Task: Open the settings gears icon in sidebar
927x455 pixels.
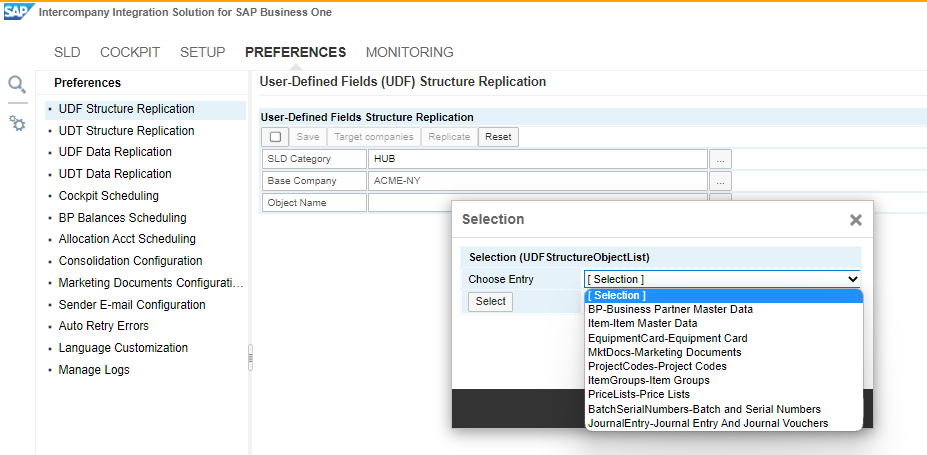Action: coord(17,123)
